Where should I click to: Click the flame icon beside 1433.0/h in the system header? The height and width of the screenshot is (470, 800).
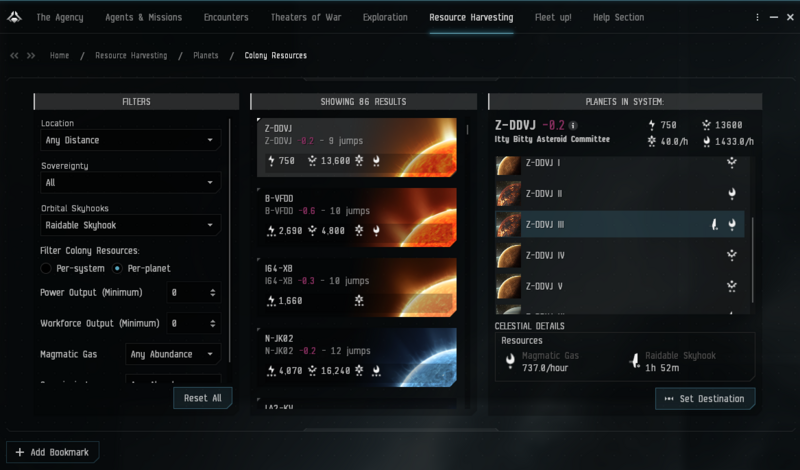pyautogui.click(x=706, y=142)
